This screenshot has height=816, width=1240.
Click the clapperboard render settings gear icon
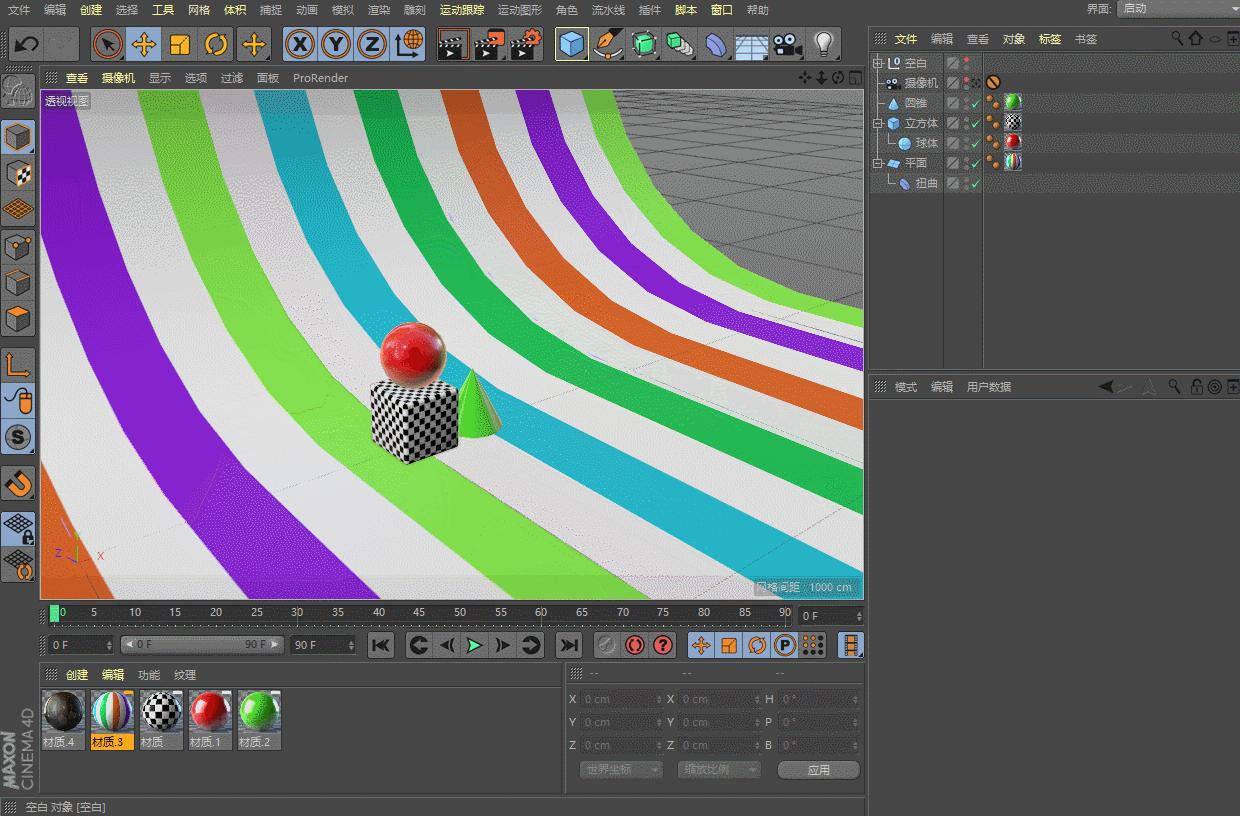[x=526, y=44]
